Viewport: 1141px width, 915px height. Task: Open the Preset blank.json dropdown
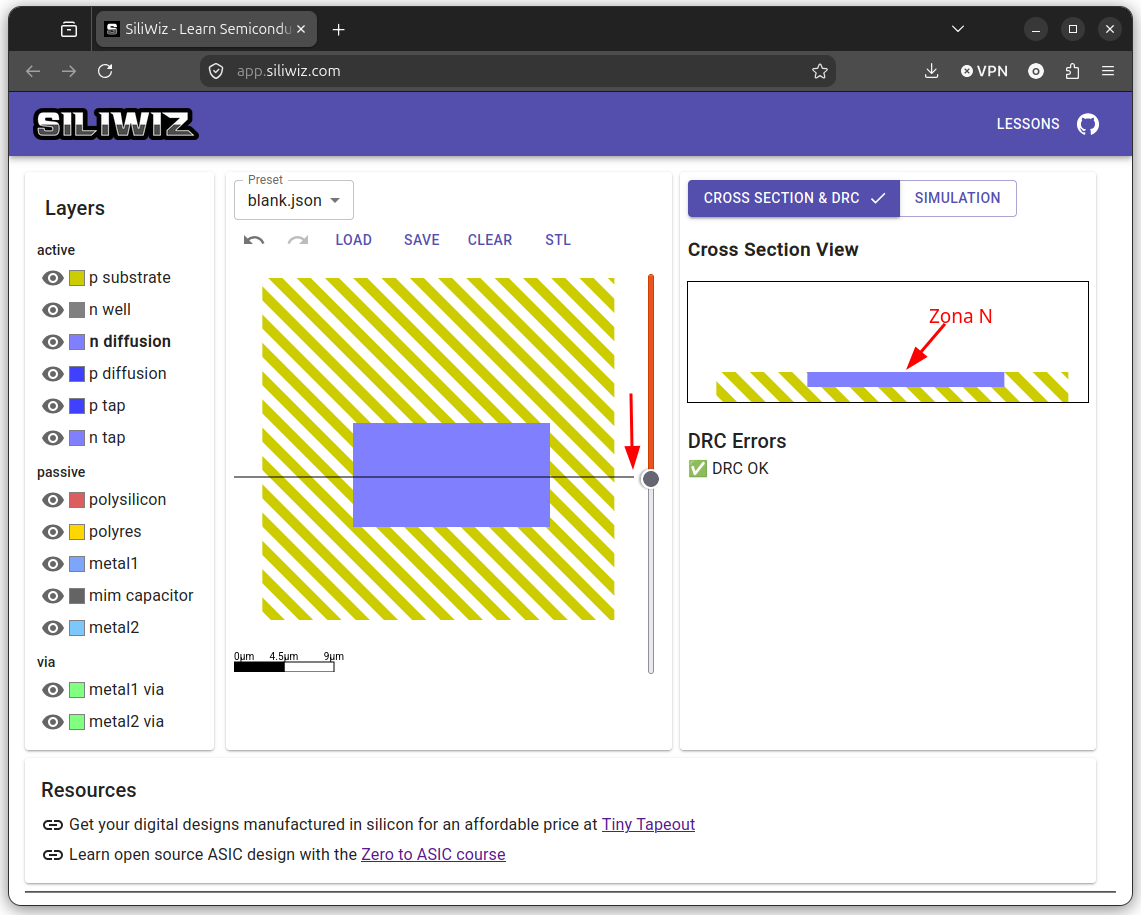coord(294,200)
